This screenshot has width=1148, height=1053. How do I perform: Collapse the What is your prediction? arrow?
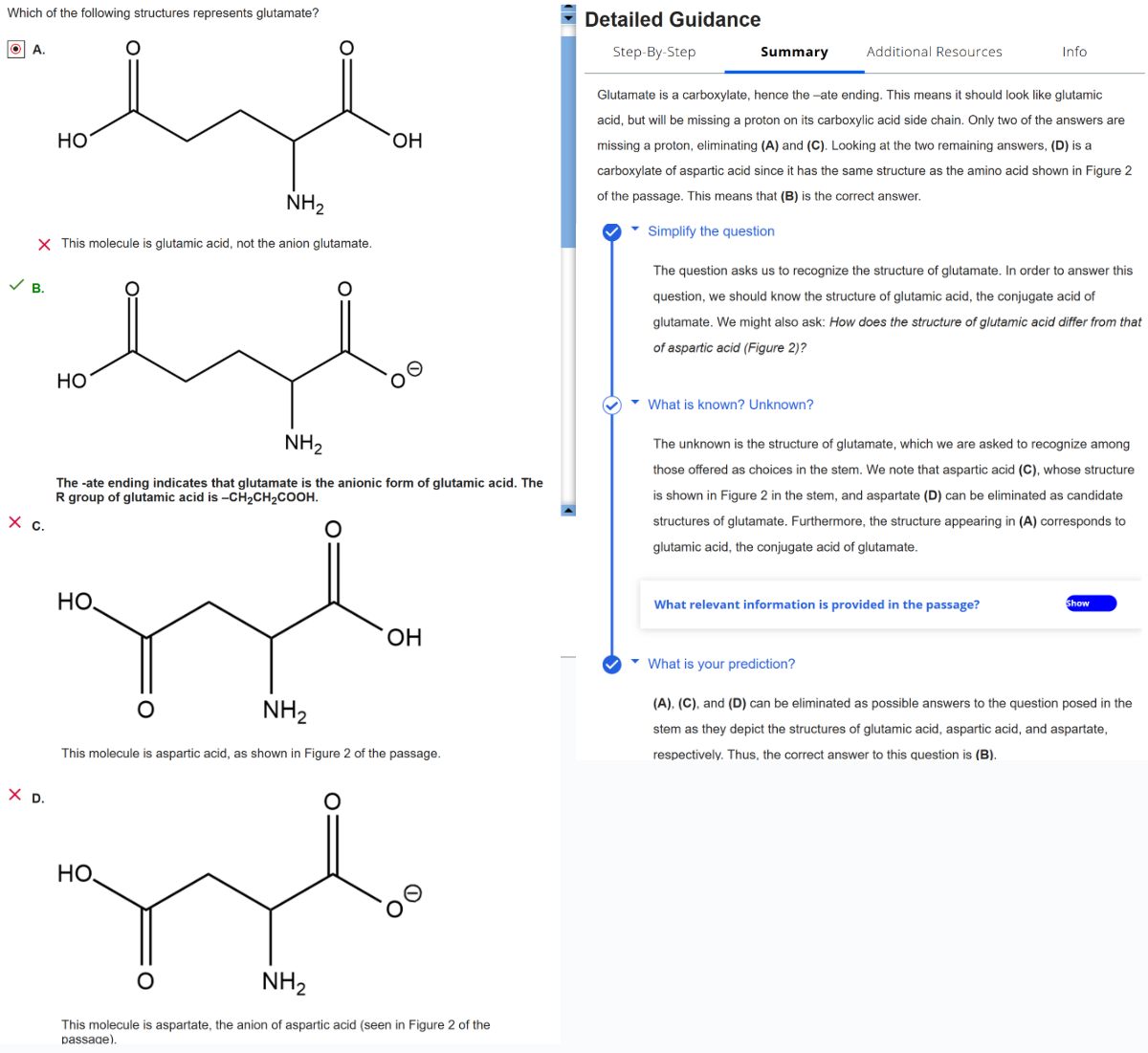click(635, 662)
